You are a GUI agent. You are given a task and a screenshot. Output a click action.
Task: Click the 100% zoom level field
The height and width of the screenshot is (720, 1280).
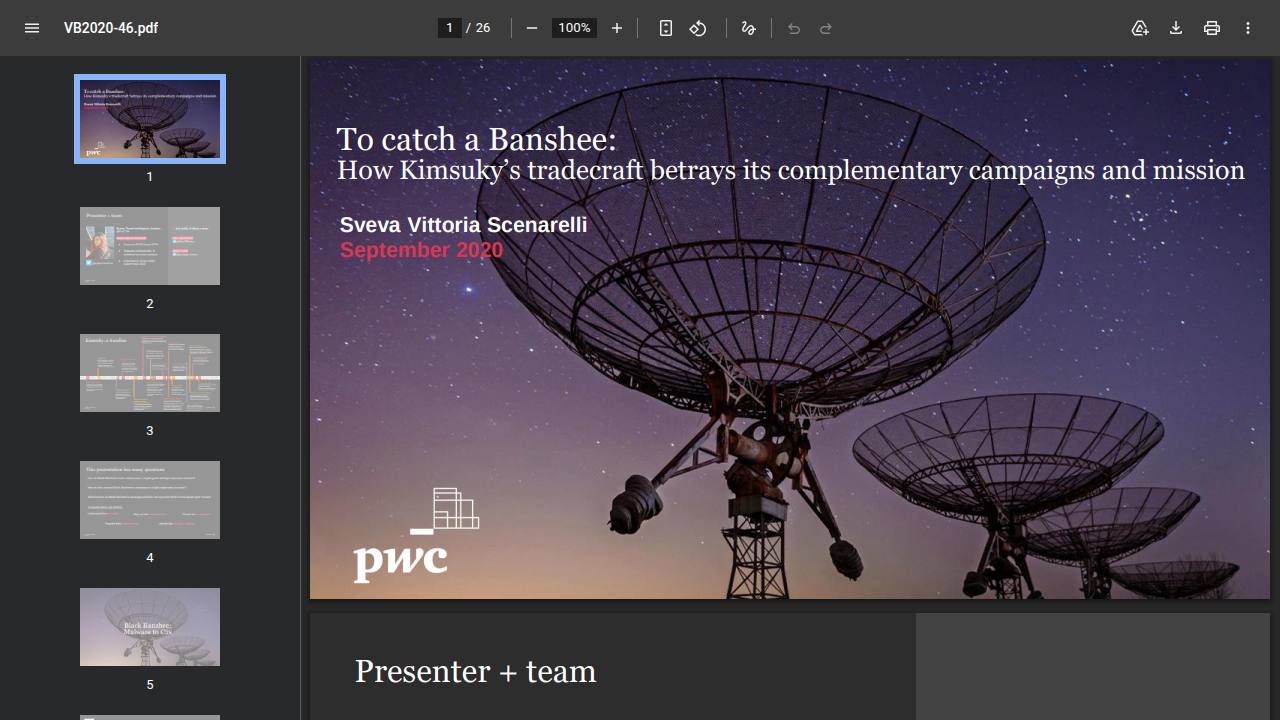point(574,28)
